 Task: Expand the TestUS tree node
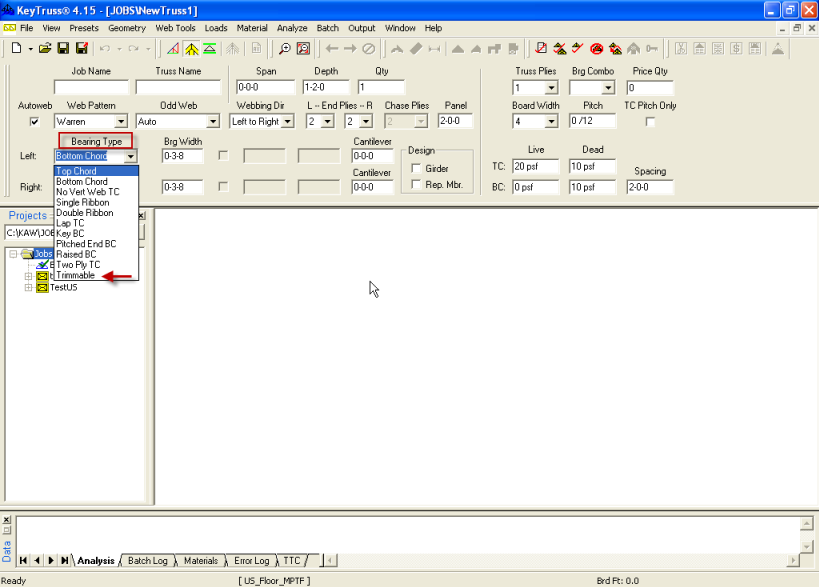[x=29, y=287]
